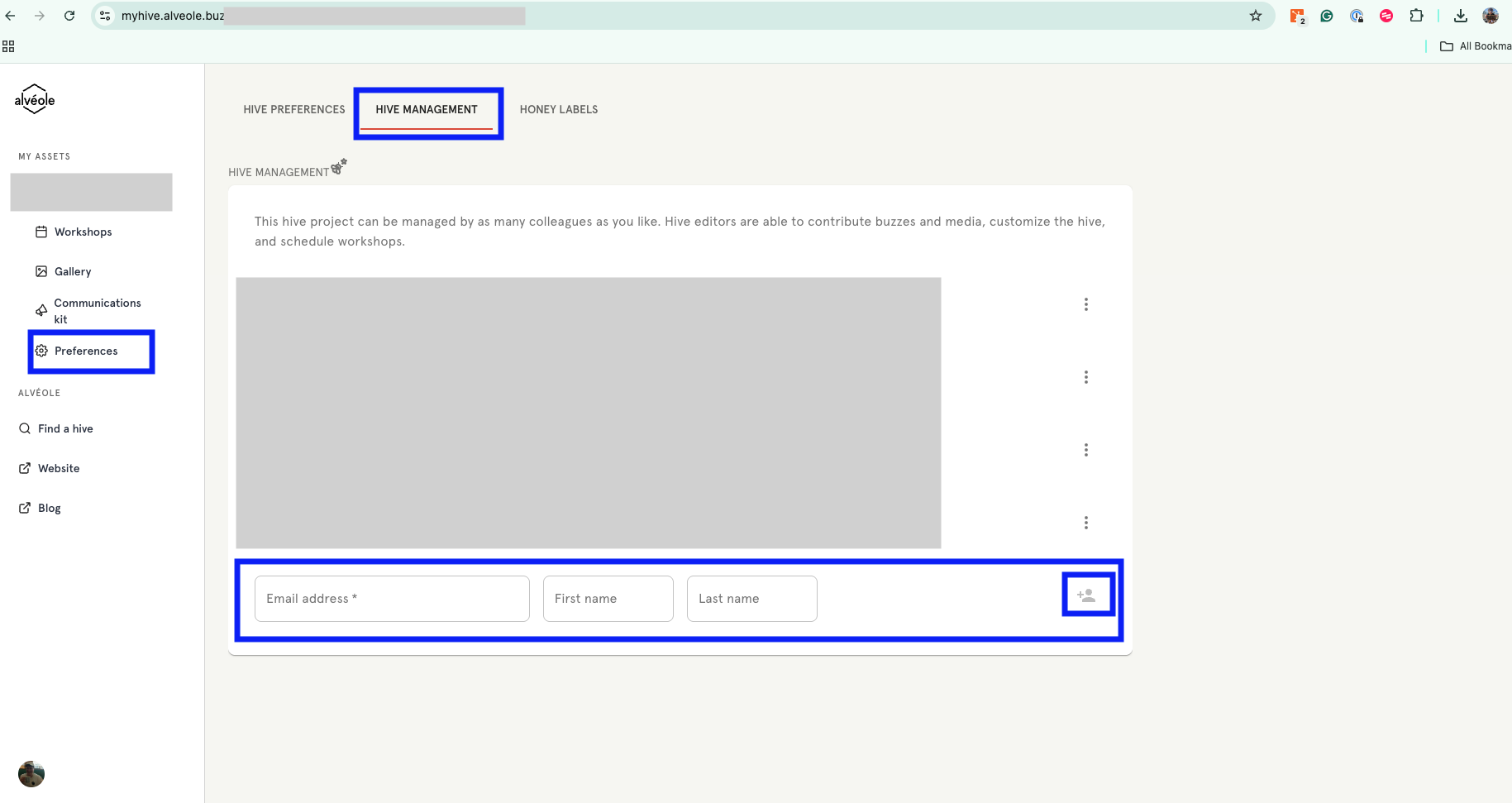Switch to the Honey Labels tab
This screenshot has height=803, width=1512.
coord(559,109)
